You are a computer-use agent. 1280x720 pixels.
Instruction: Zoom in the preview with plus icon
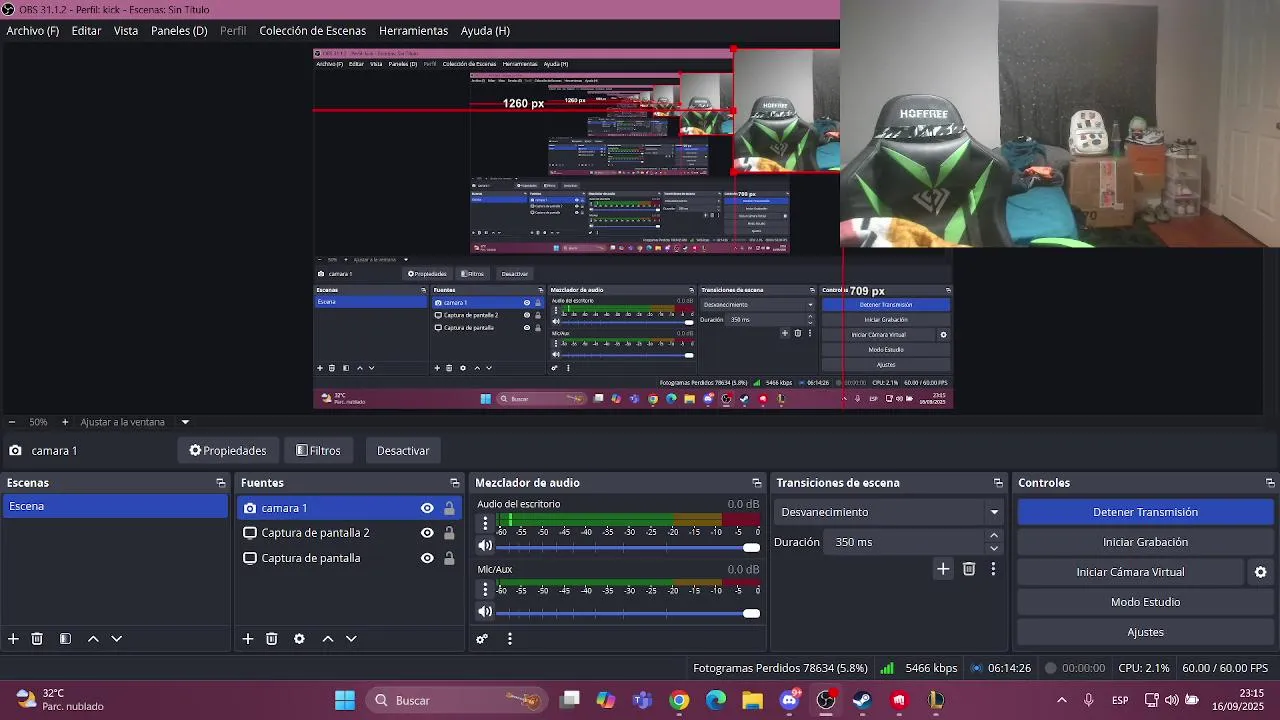point(65,422)
